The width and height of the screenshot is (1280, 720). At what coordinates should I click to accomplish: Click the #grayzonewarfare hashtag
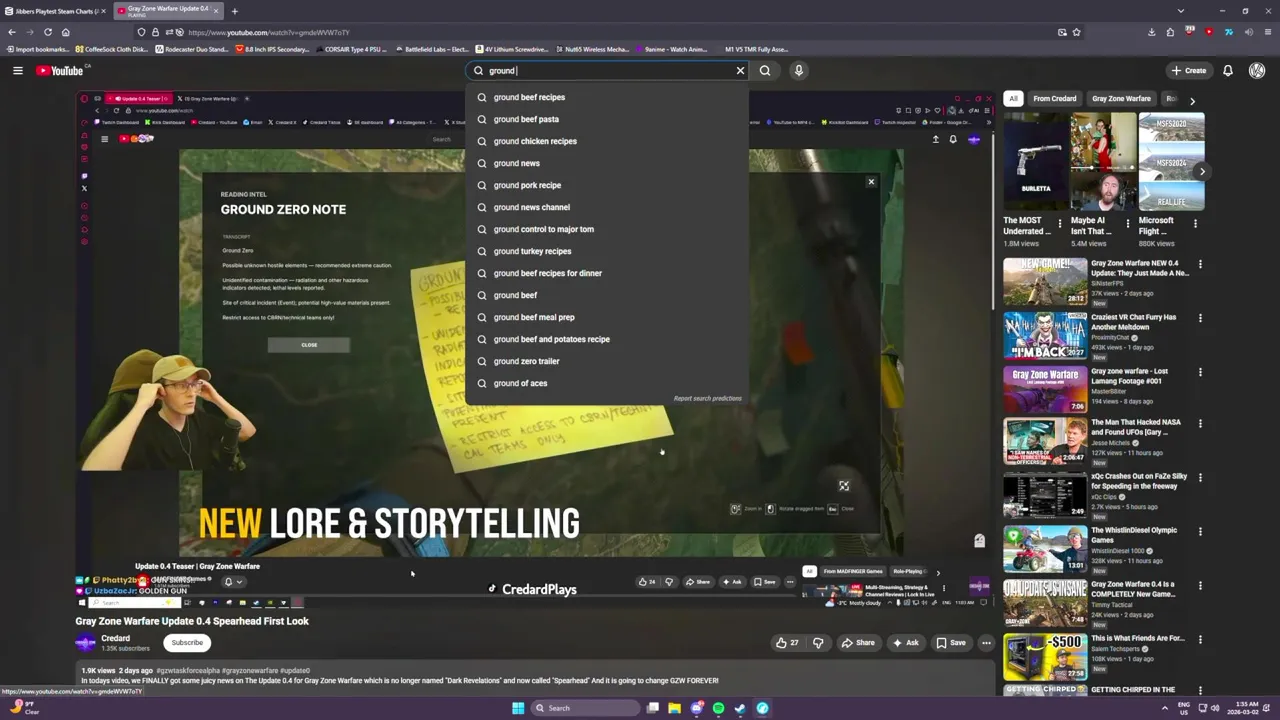click(x=250, y=670)
